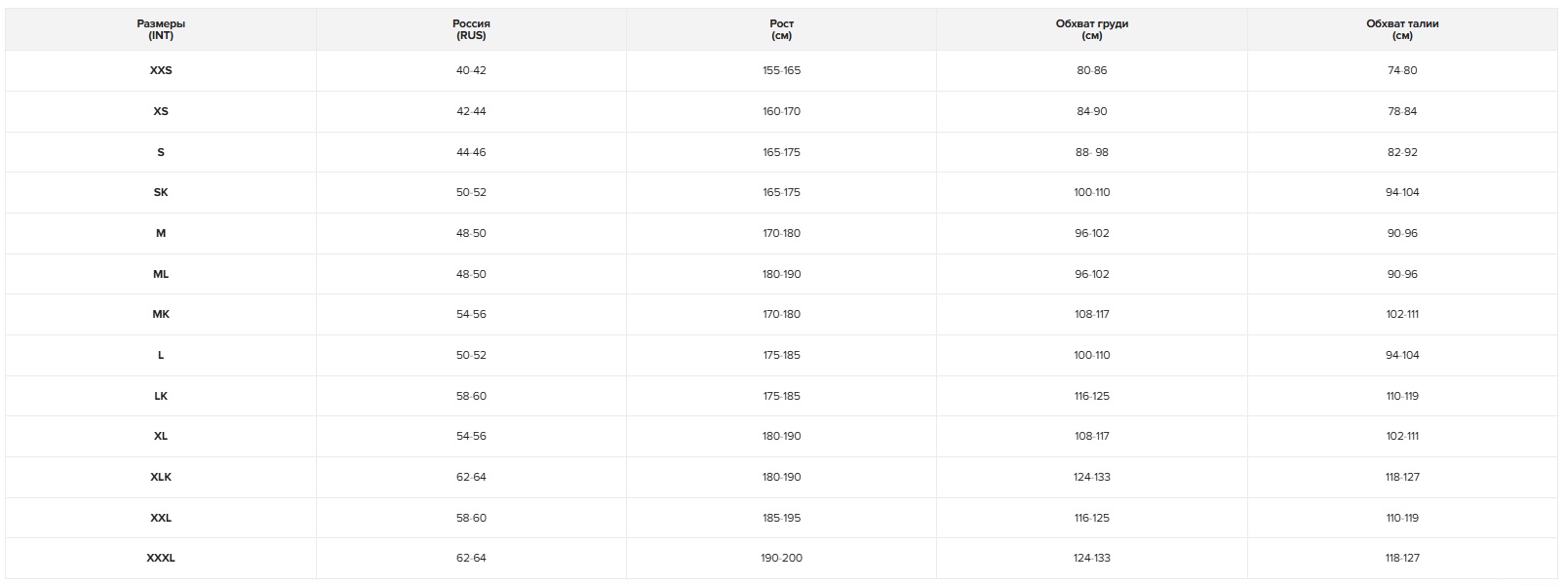
Task: Click the Россия (RUS) column header
Action: click(471, 29)
